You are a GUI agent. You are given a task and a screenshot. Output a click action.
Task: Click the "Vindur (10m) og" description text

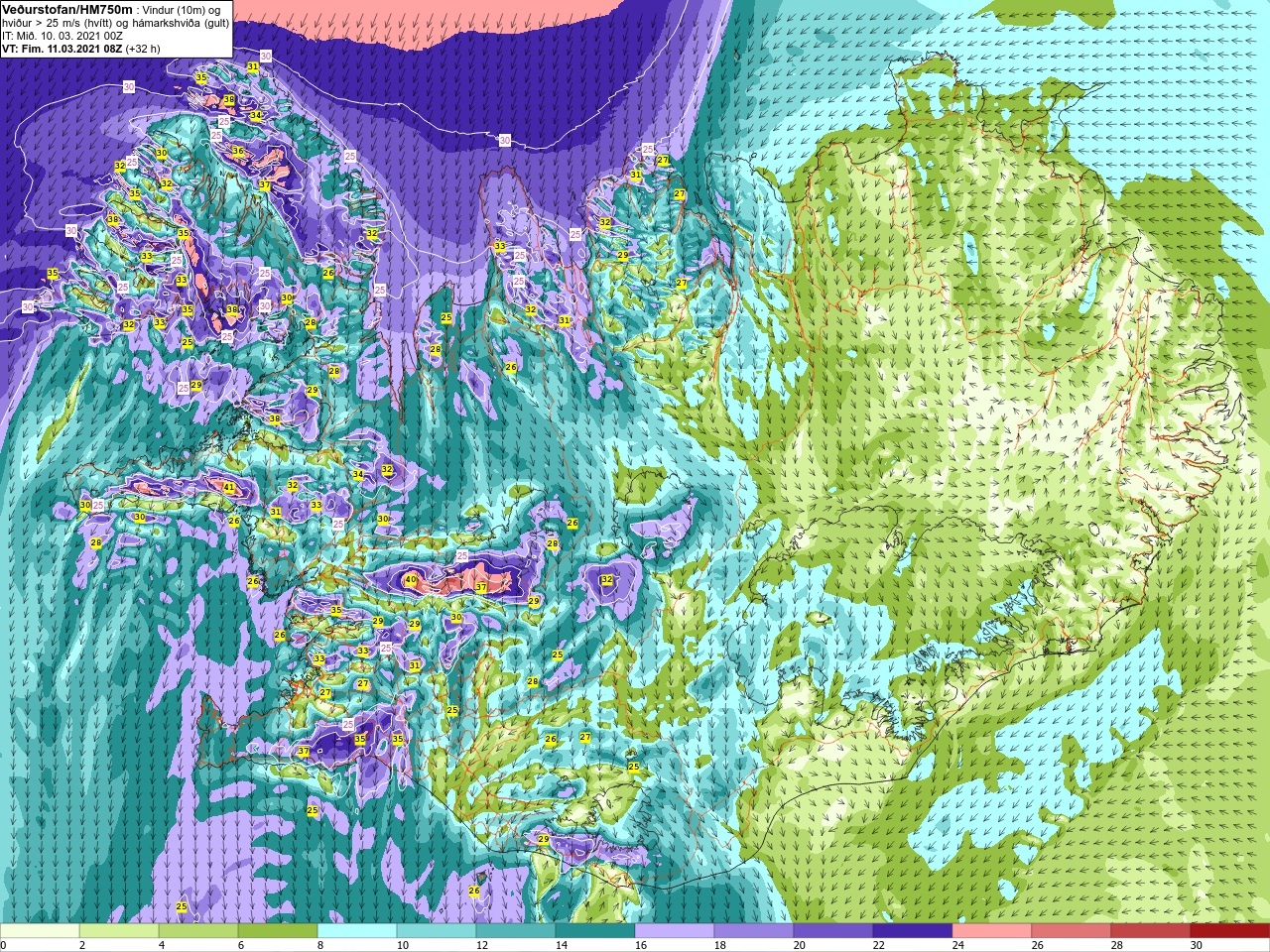[x=182, y=11]
